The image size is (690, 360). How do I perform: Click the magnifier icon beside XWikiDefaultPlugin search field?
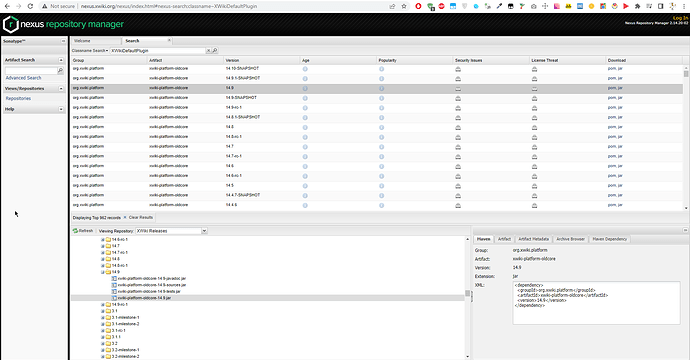click(x=215, y=51)
